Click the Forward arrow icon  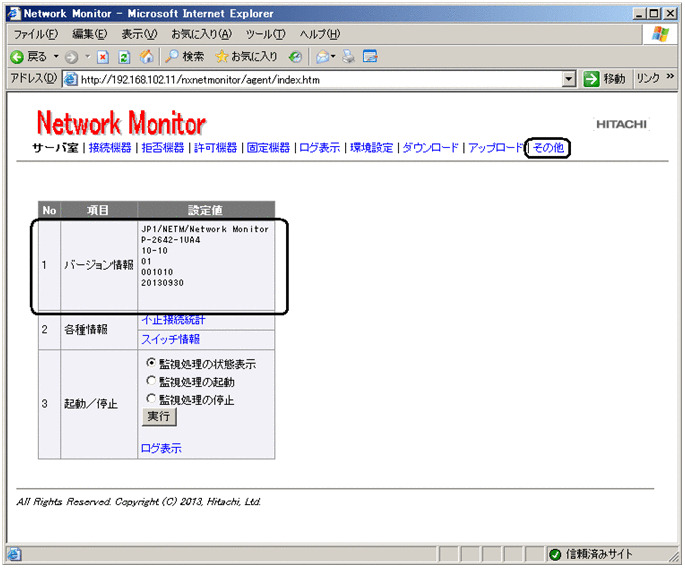click(x=72, y=57)
